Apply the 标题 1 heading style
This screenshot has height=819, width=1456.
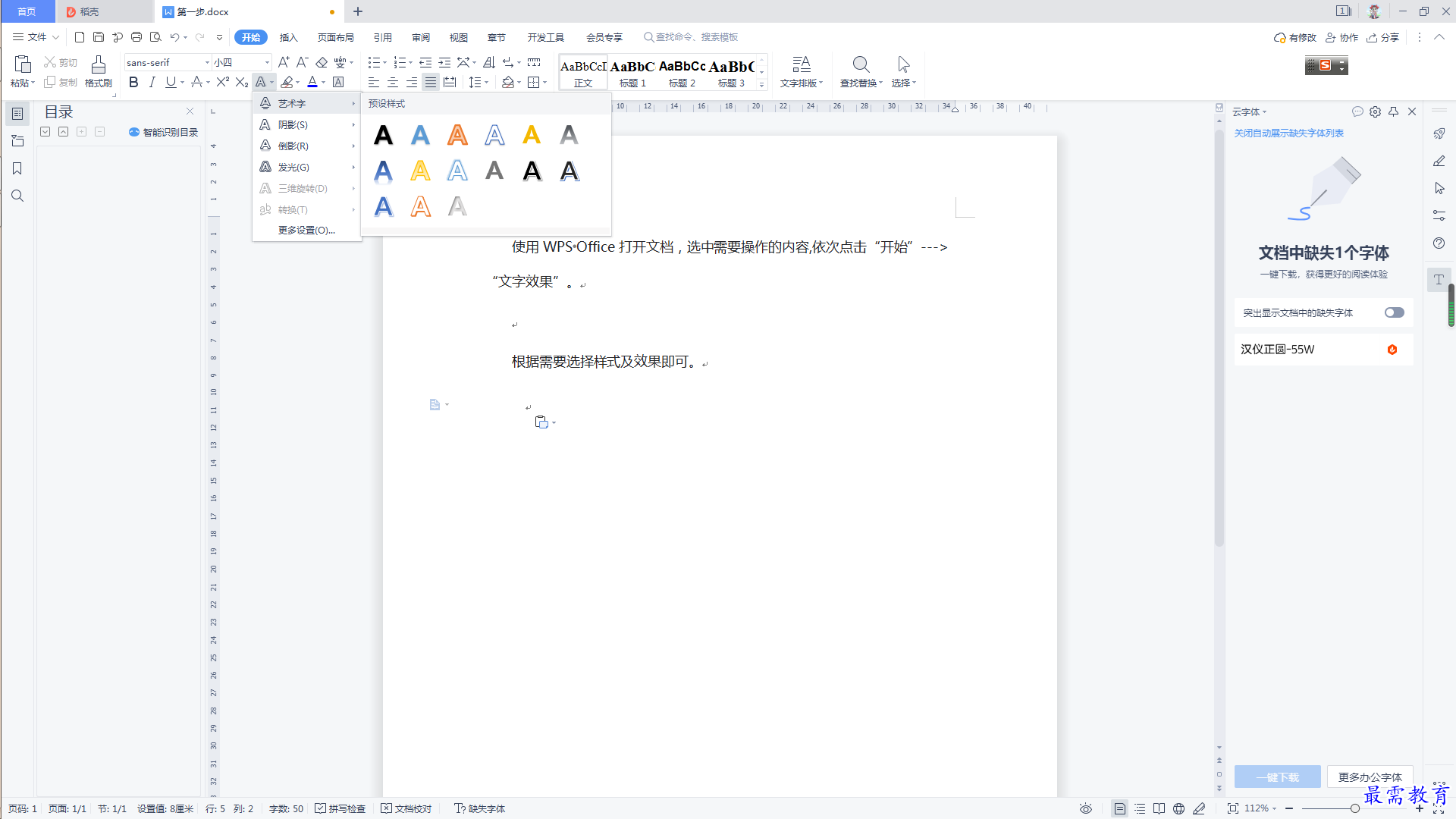click(632, 73)
